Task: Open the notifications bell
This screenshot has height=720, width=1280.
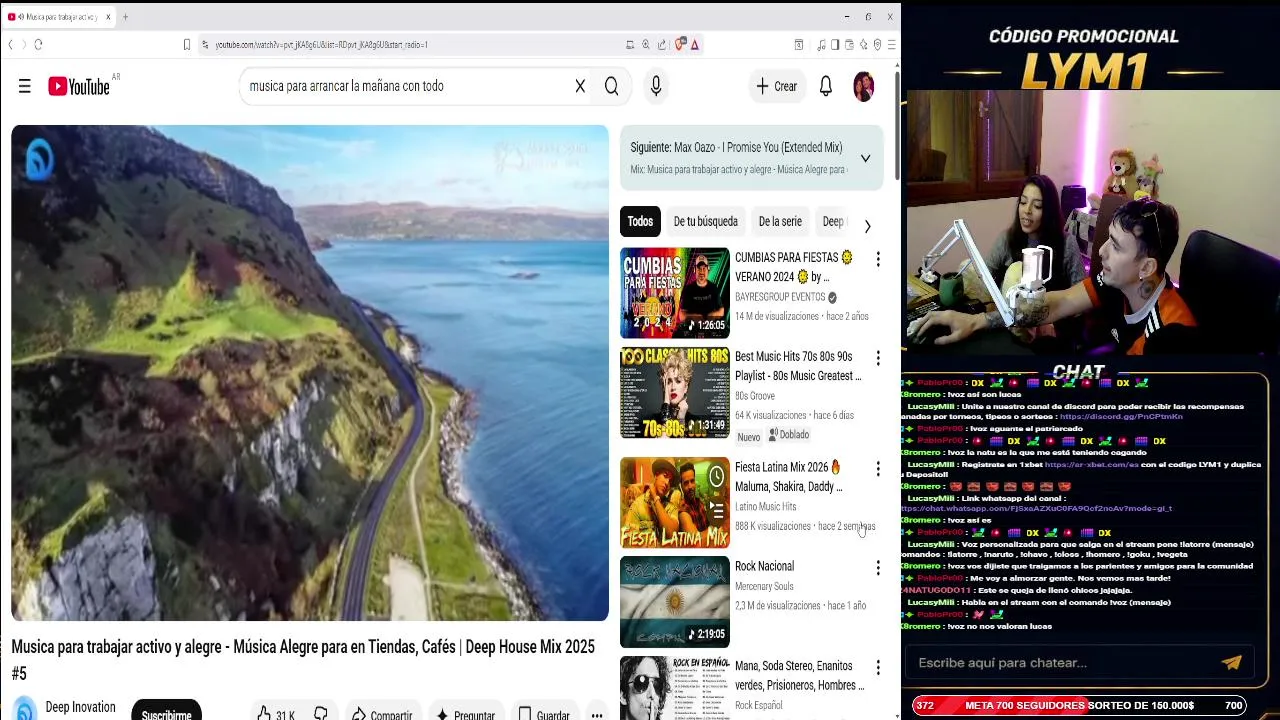Action: click(826, 86)
